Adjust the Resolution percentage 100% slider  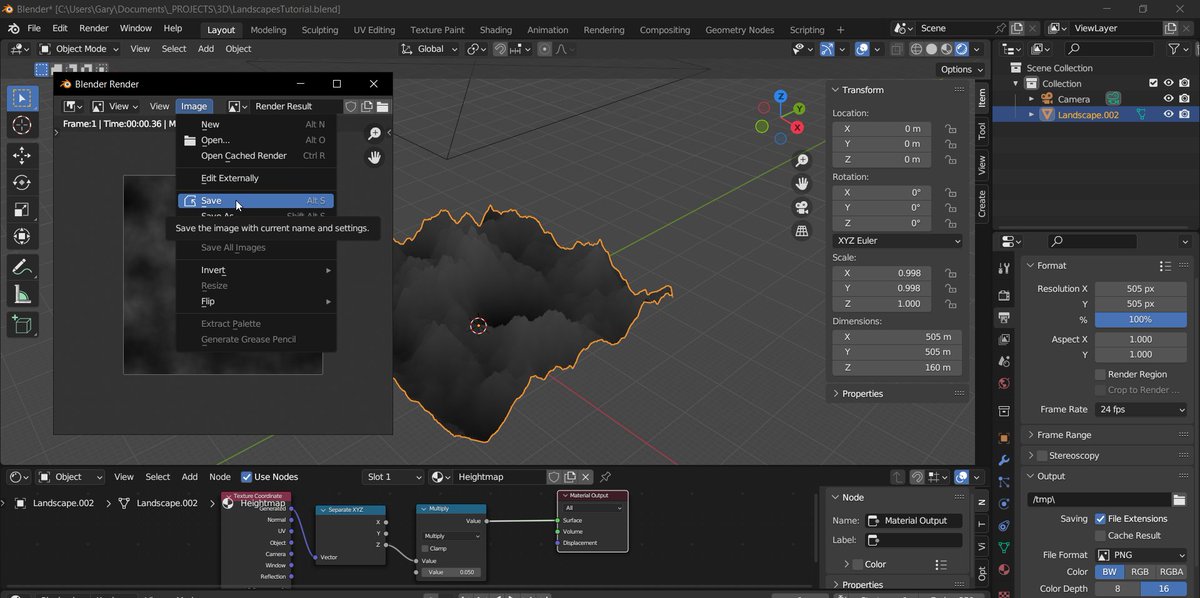[1141, 319]
